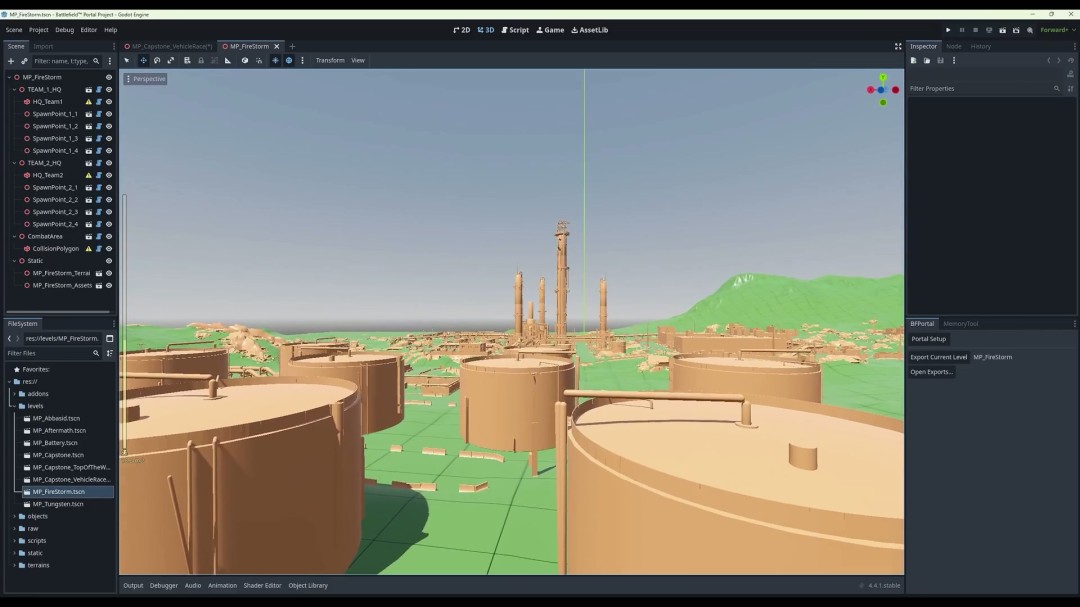Toggle visibility of MP_FireStorm_Assets

(x=109, y=285)
